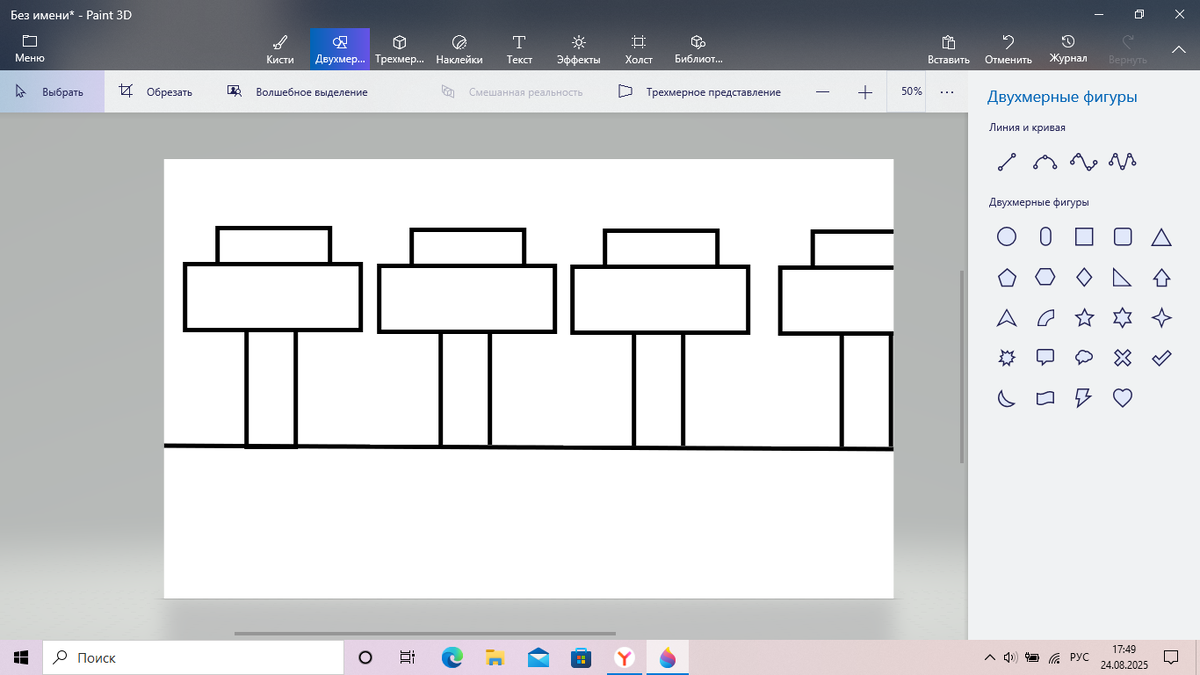Open the Текст (Text) tool tab

[x=519, y=49]
